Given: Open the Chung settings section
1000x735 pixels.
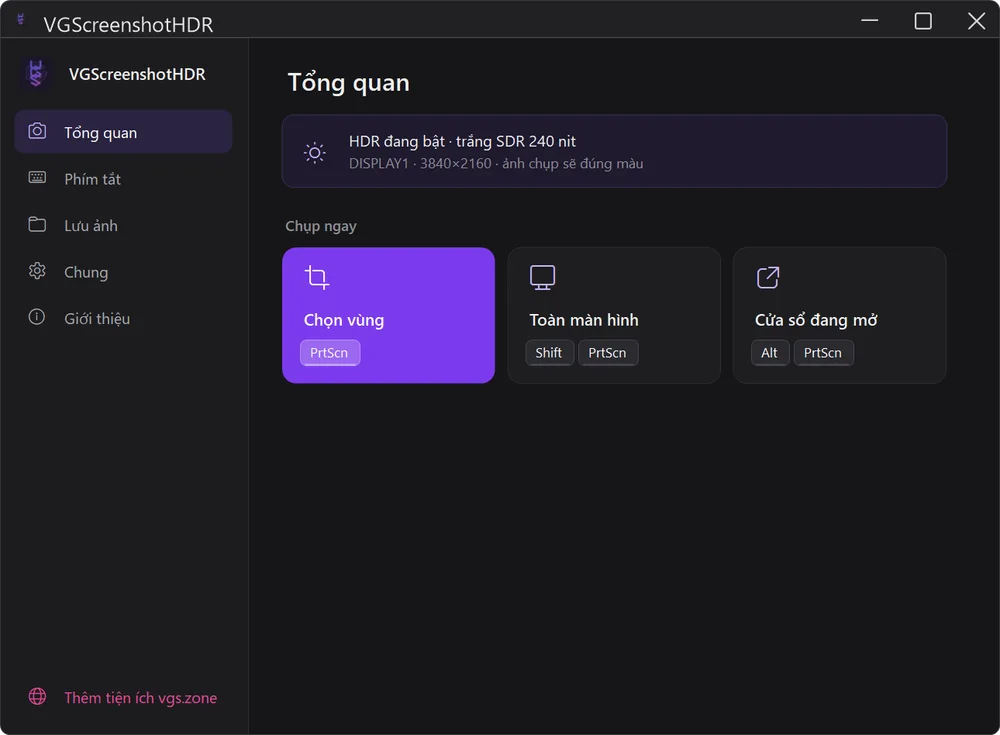Looking at the screenshot, I should [123, 272].
